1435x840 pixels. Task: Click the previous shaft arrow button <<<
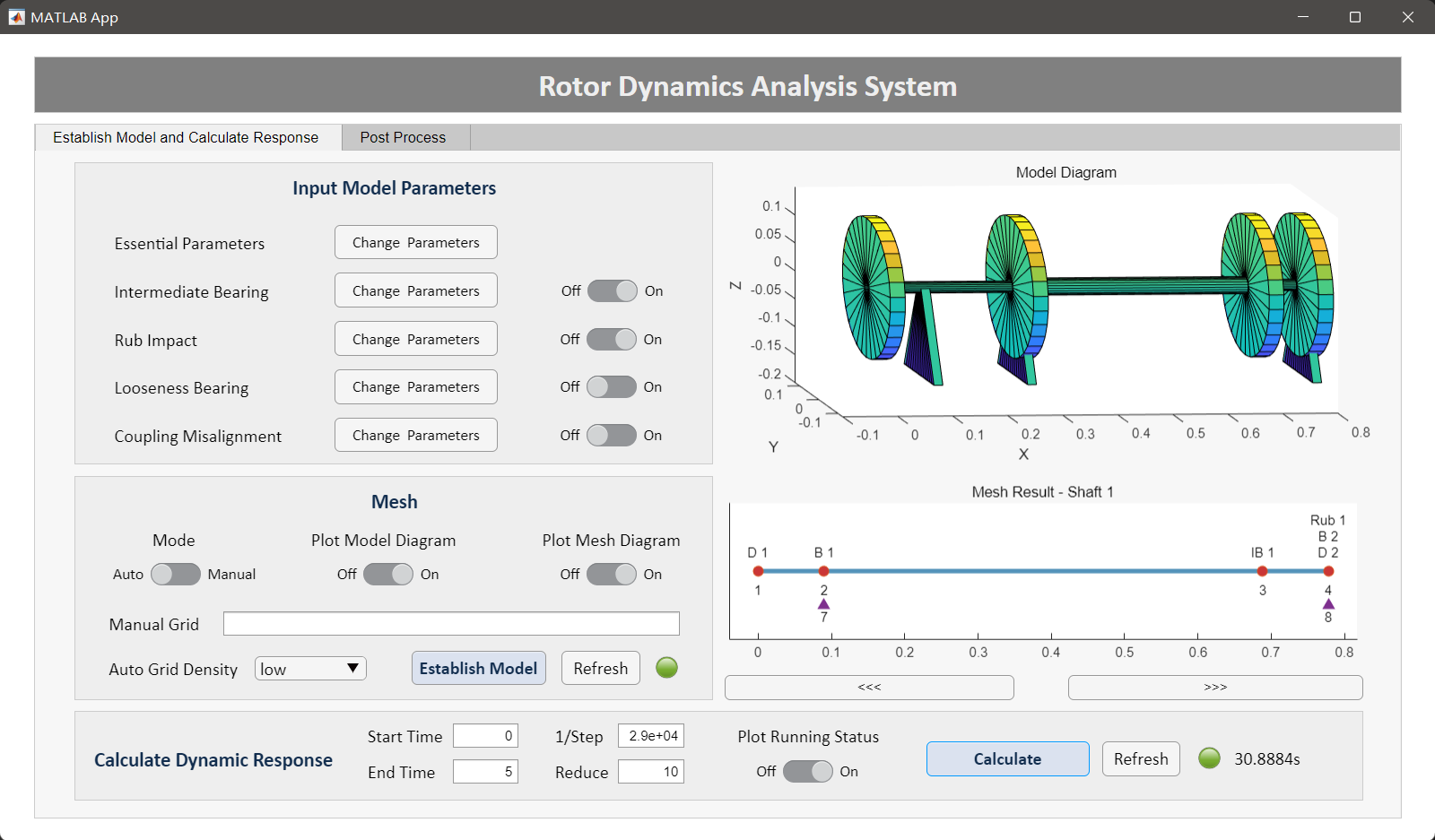click(869, 688)
